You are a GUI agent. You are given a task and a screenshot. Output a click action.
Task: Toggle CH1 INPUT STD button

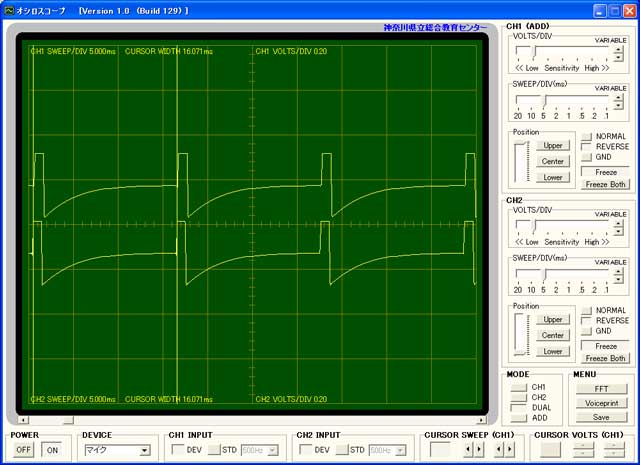click(214, 449)
